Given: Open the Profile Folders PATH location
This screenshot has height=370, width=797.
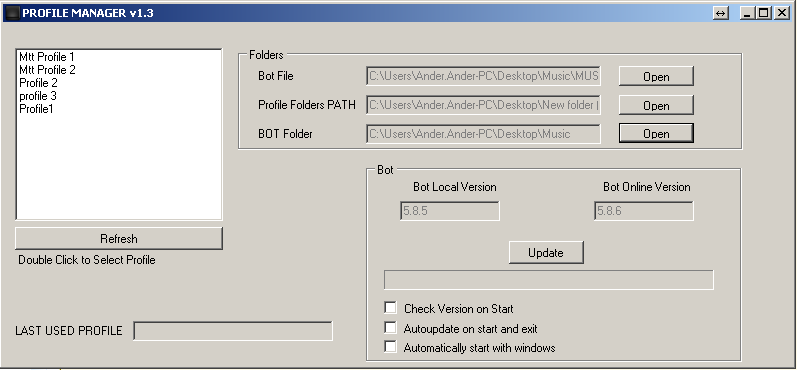Looking at the screenshot, I should pos(656,105).
